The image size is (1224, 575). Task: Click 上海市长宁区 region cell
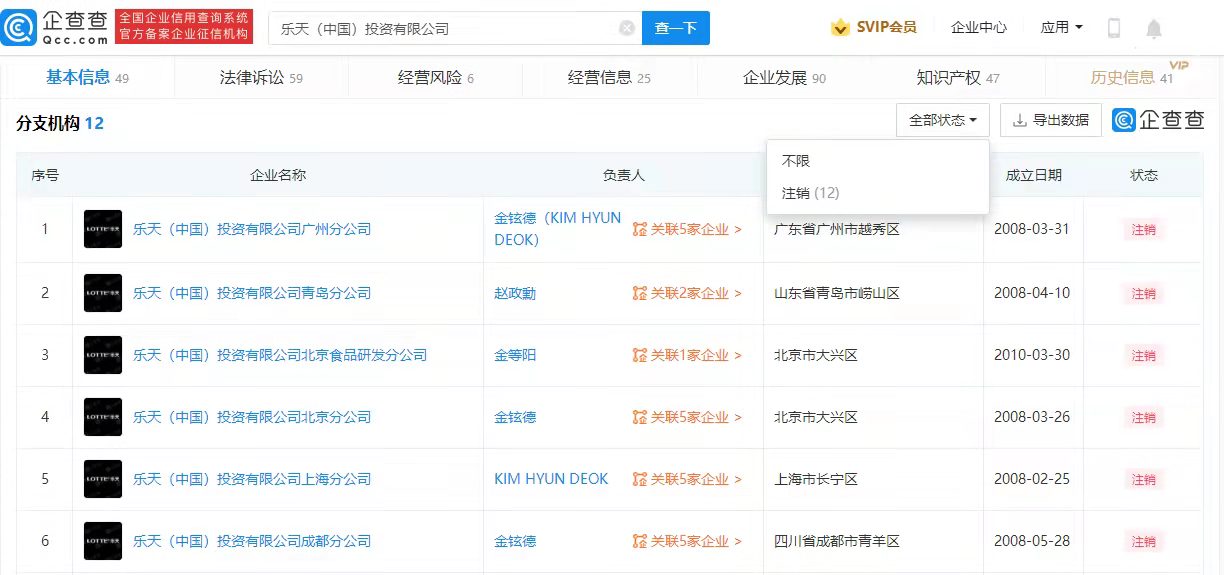pyautogui.click(x=816, y=479)
